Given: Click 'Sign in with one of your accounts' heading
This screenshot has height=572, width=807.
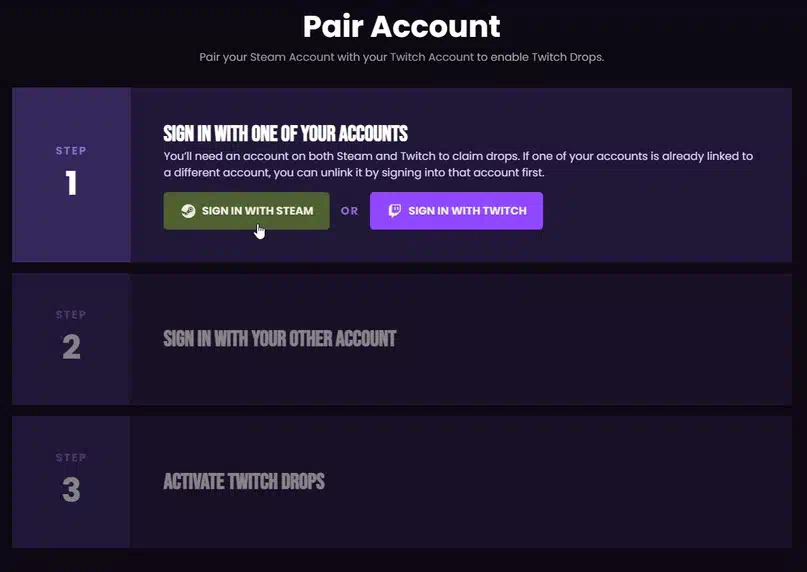Looking at the screenshot, I should pos(285,134).
